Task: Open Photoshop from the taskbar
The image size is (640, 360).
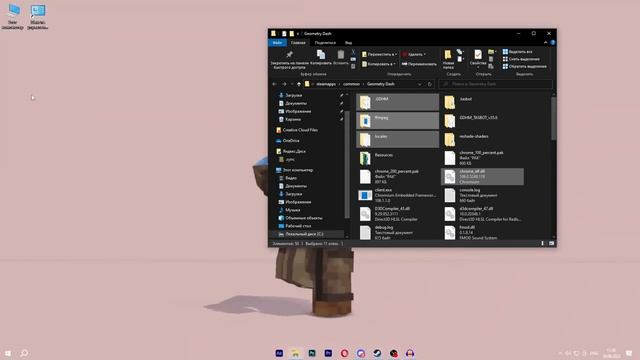Action: pyautogui.click(x=312, y=353)
